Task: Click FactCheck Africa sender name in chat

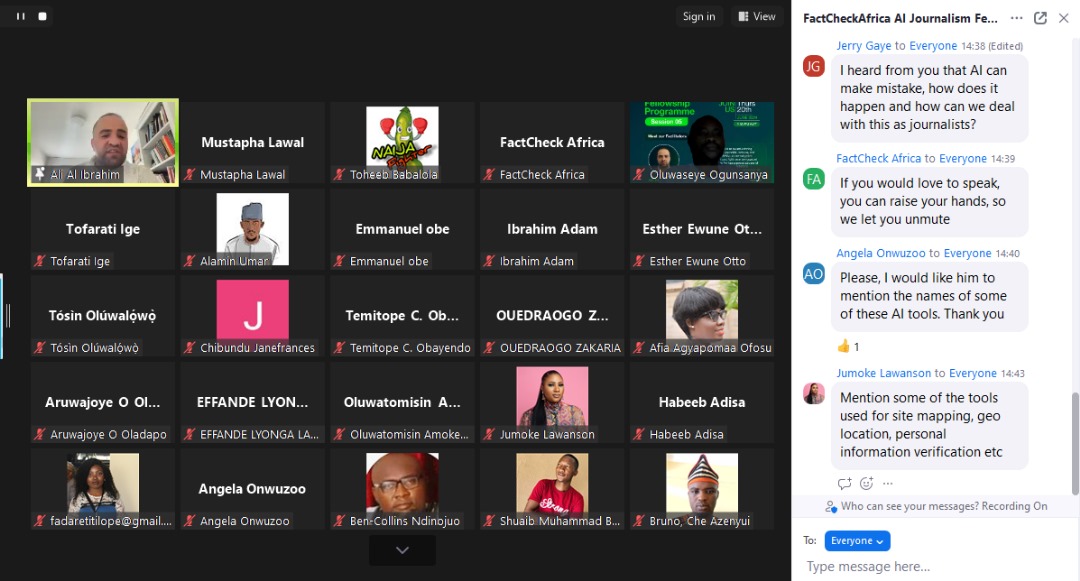Action: (878, 158)
